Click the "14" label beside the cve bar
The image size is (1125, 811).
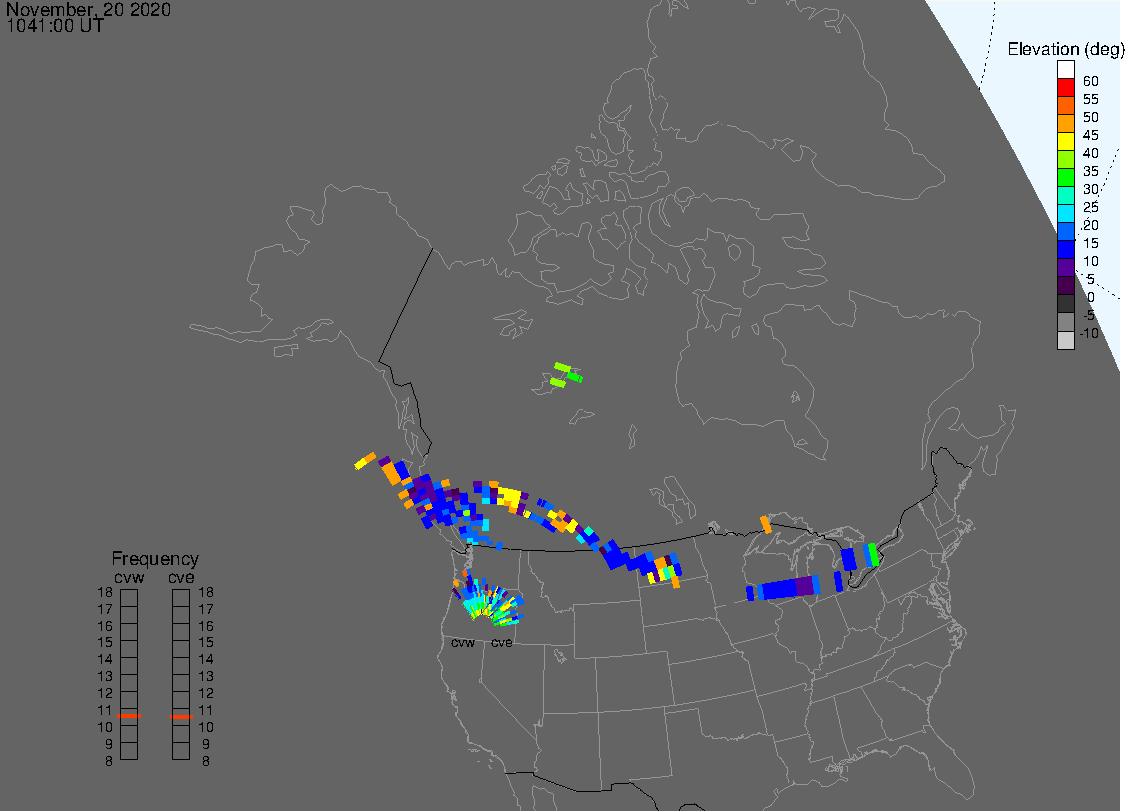click(x=206, y=660)
